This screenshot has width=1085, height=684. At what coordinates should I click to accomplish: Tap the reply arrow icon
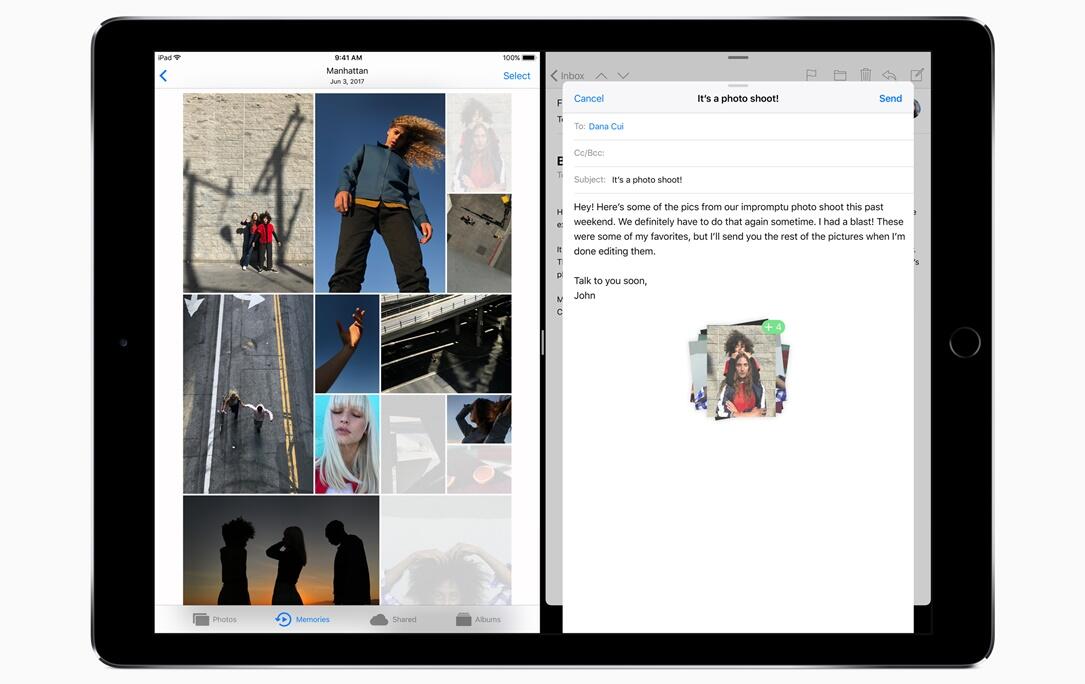(889, 75)
